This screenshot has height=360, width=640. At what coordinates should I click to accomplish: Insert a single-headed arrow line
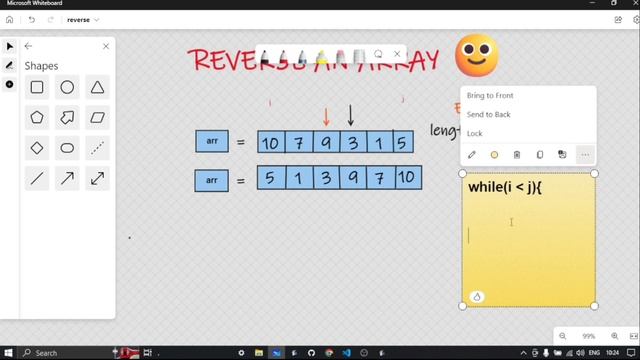coord(67,178)
